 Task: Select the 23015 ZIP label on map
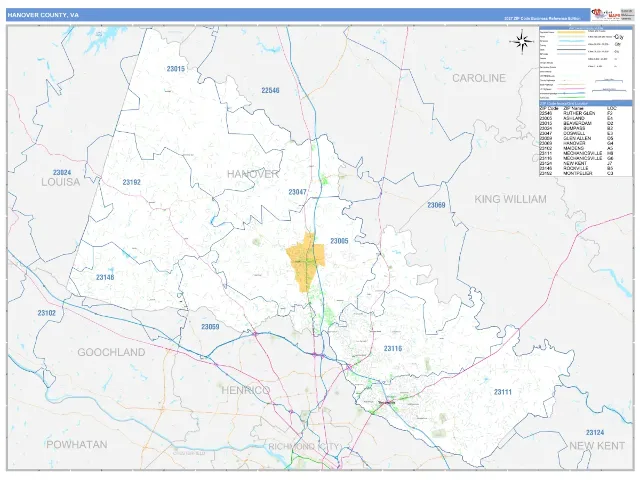coord(176,69)
